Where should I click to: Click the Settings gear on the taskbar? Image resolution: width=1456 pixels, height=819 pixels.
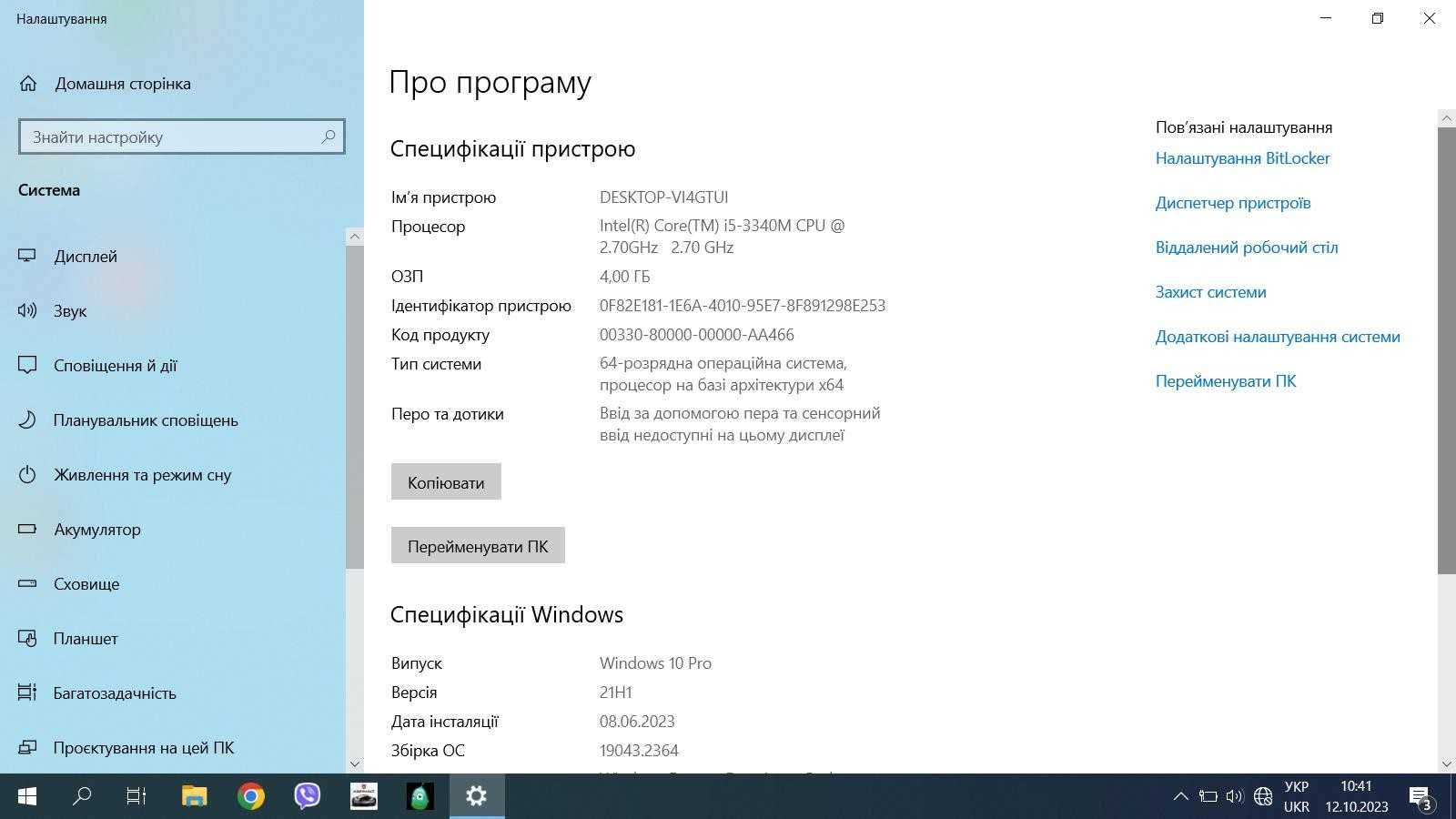477,796
